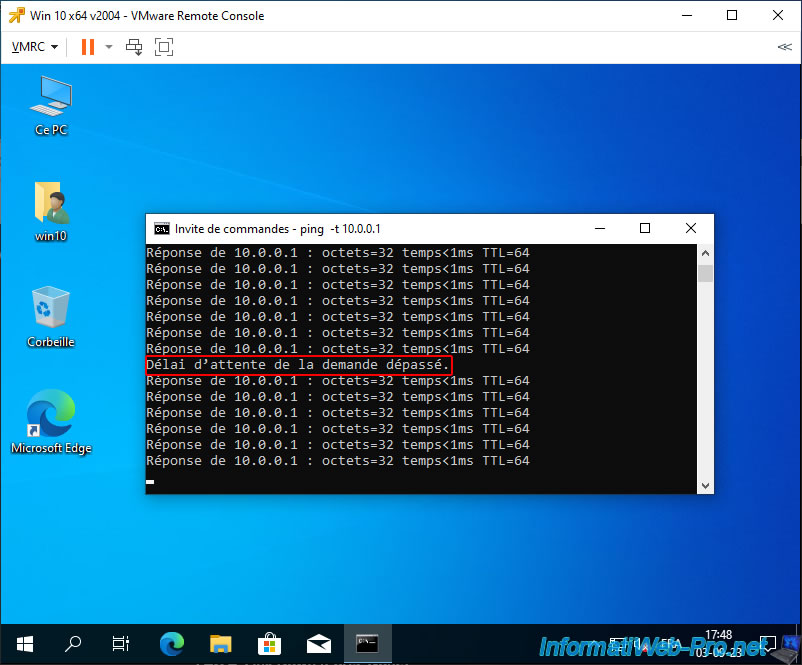This screenshot has height=665, width=802.
Task: Open the Mail app from the taskbar
Action: (x=318, y=643)
